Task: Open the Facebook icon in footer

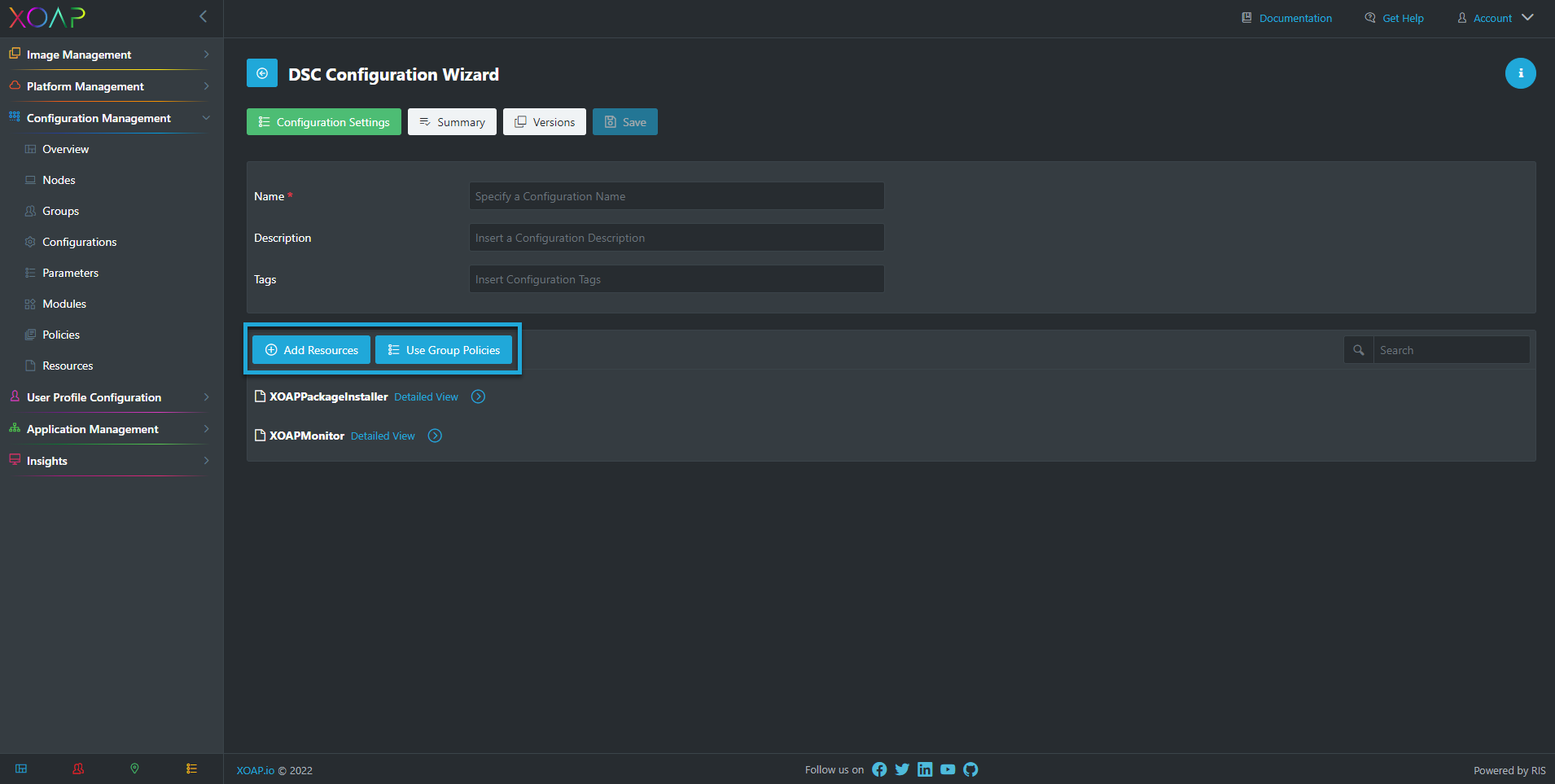Action: [x=879, y=769]
